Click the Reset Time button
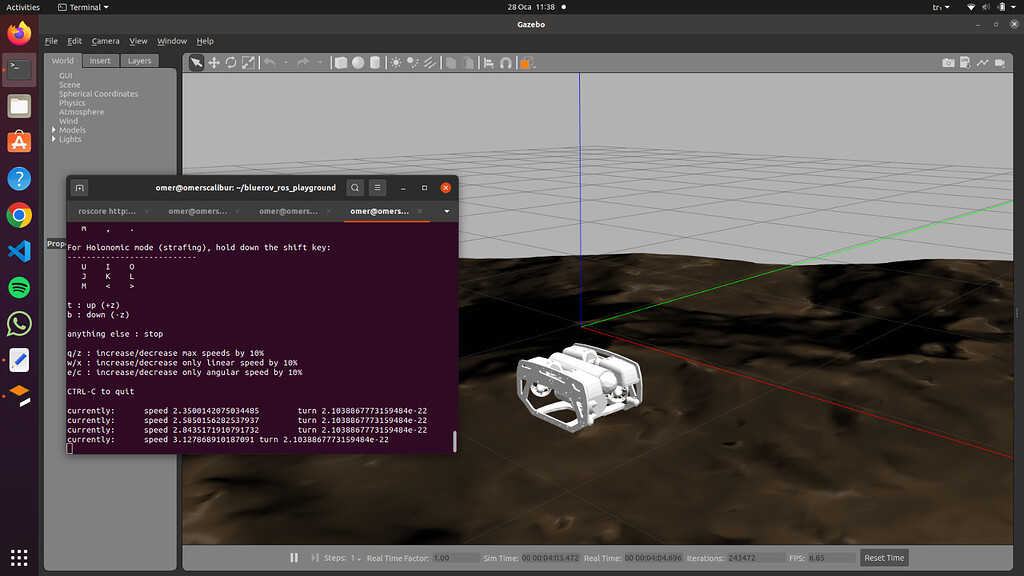Image resolution: width=1024 pixels, height=576 pixels. click(x=883, y=557)
